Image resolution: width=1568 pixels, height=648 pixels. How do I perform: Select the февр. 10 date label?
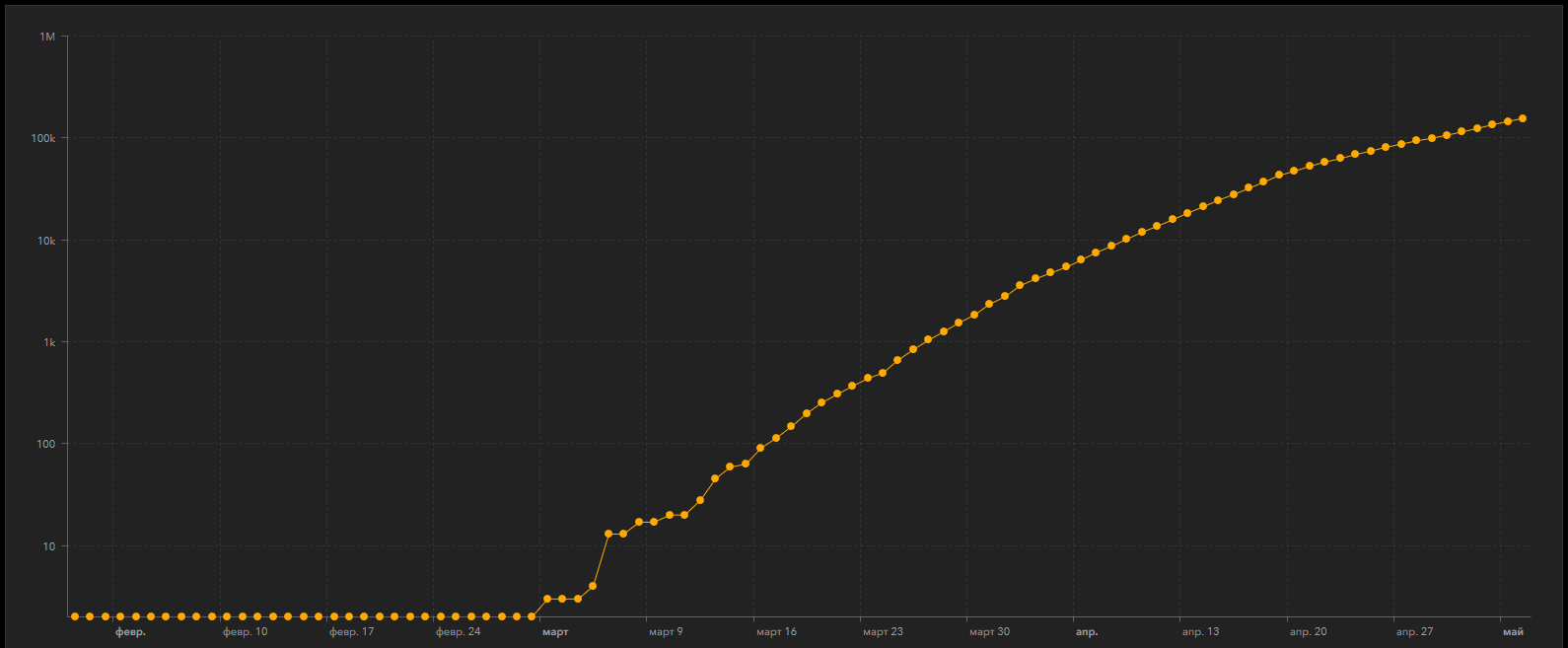point(245,632)
